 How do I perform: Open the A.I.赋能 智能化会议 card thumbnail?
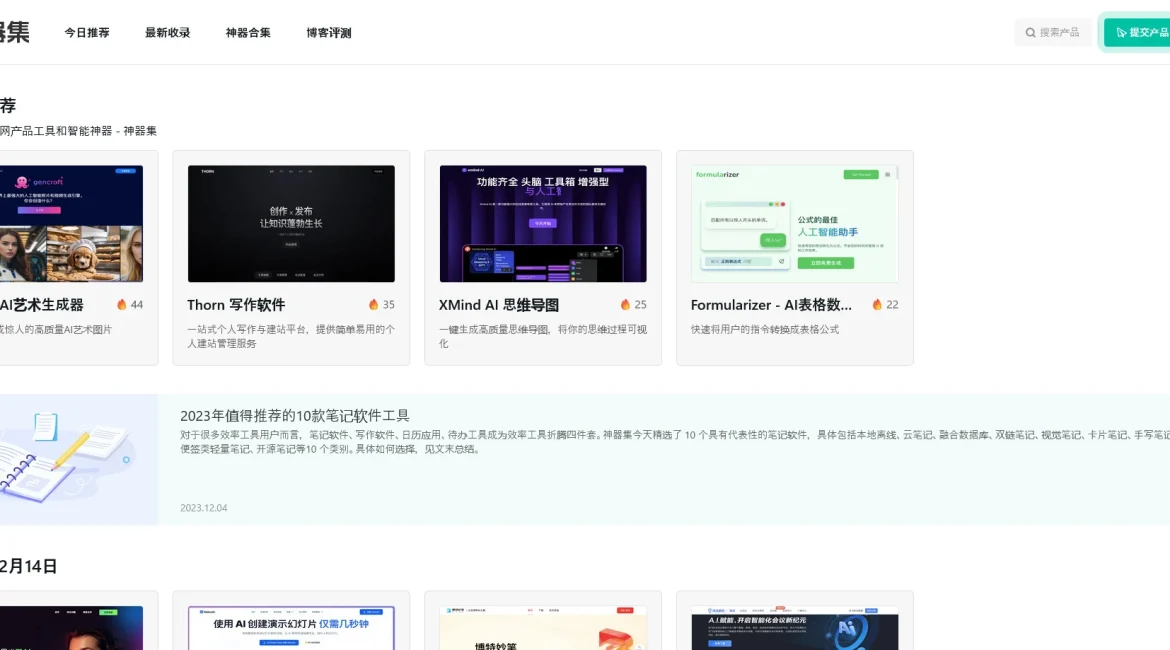795,628
